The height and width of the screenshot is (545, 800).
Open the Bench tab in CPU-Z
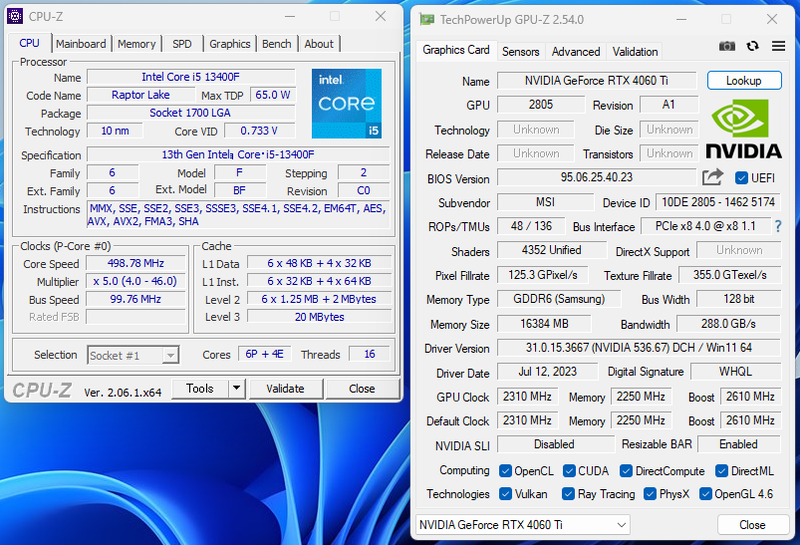pyautogui.click(x=277, y=44)
